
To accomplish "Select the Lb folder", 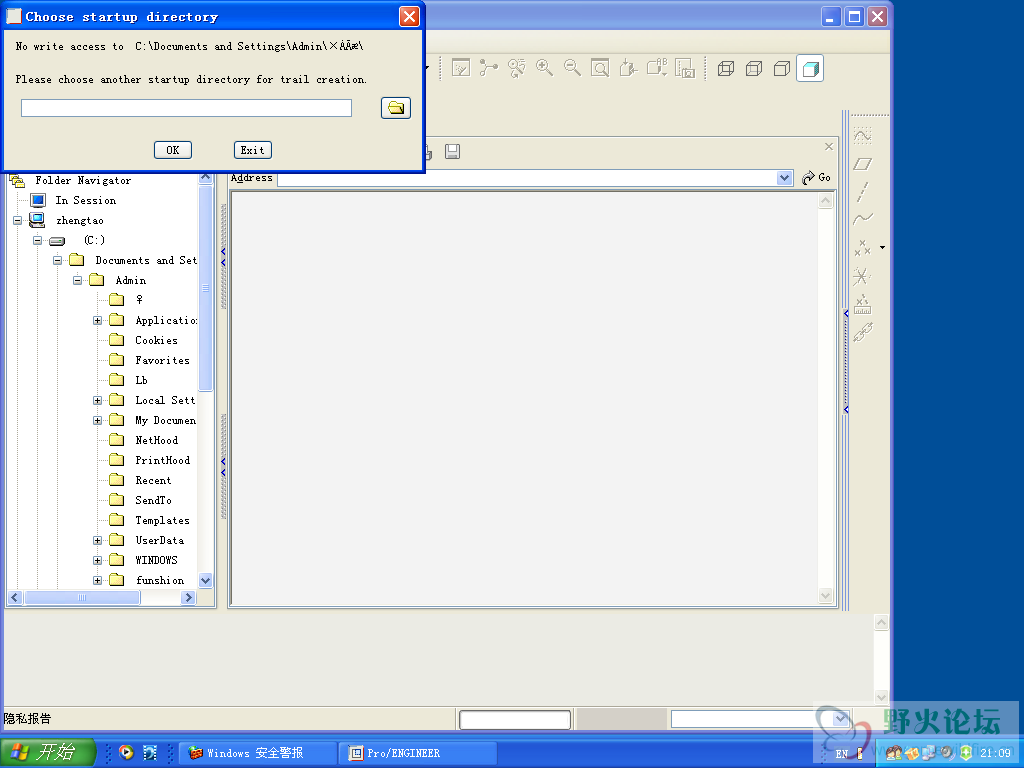I will click(141, 380).
